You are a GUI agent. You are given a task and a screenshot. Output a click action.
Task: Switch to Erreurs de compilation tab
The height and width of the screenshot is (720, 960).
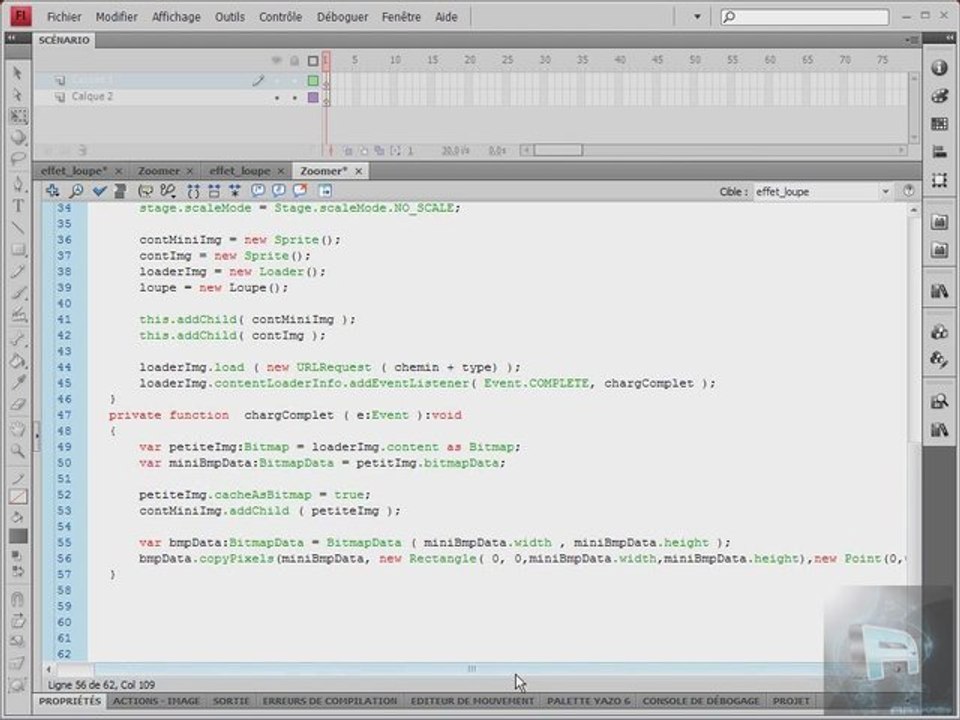(330, 701)
